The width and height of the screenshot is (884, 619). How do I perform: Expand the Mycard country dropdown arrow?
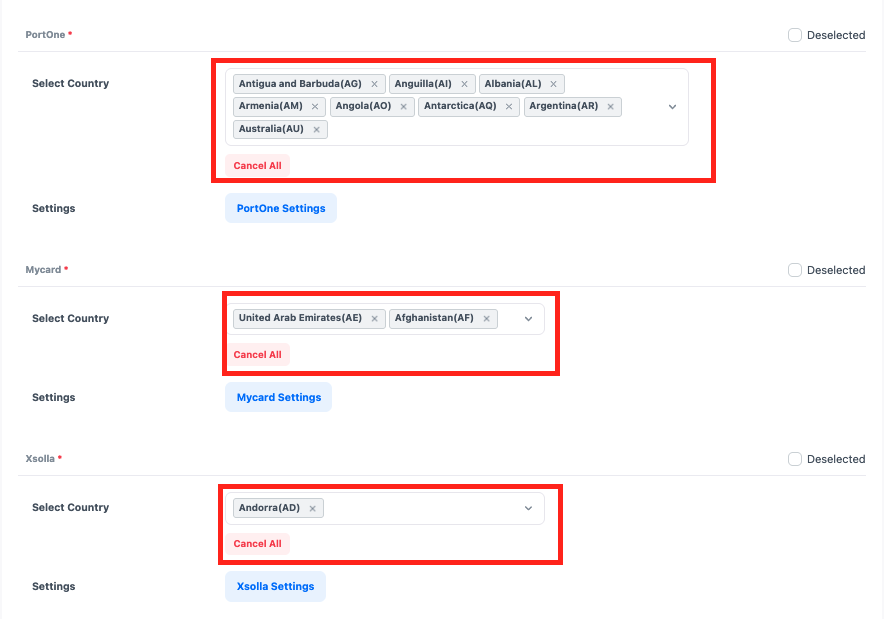pyautogui.click(x=529, y=319)
